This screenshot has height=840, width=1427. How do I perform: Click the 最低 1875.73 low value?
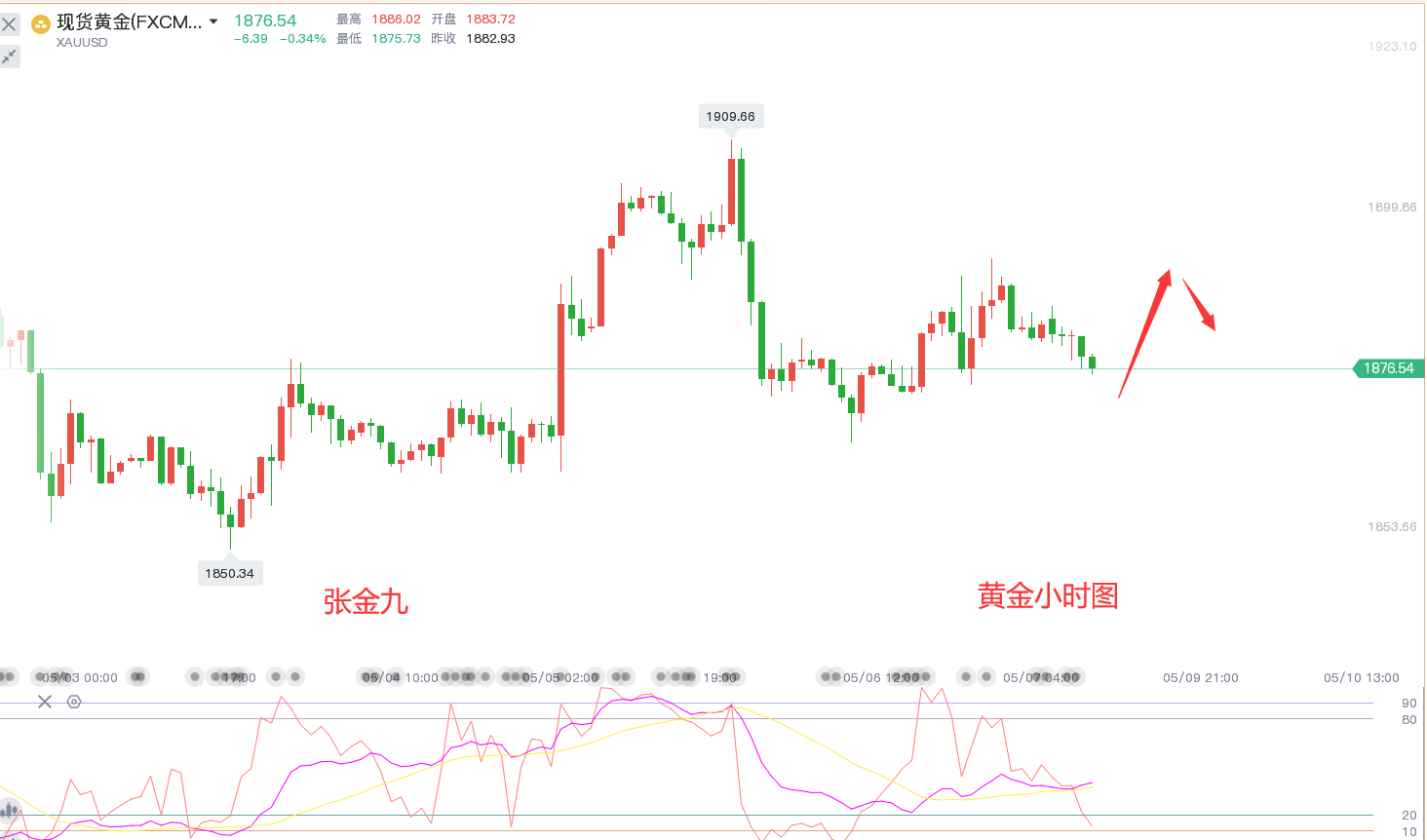pyautogui.click(x=396, y=39)
